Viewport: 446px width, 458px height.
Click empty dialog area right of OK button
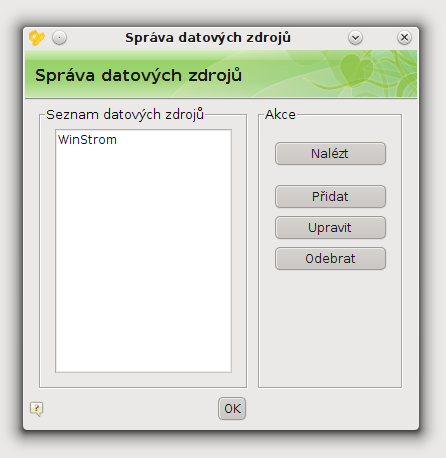coord(330,409)
